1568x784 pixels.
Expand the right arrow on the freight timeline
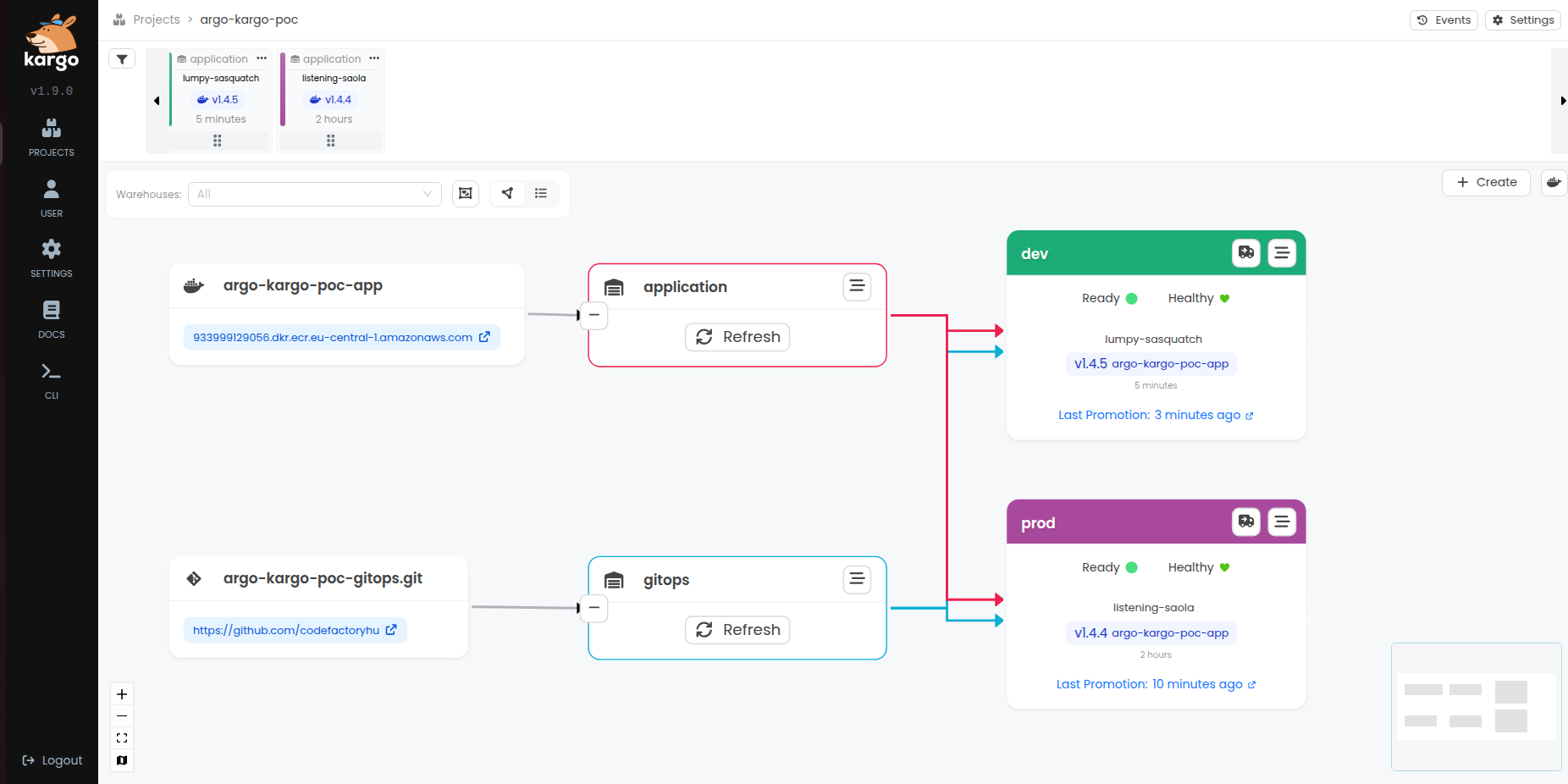pos(1564,100)
